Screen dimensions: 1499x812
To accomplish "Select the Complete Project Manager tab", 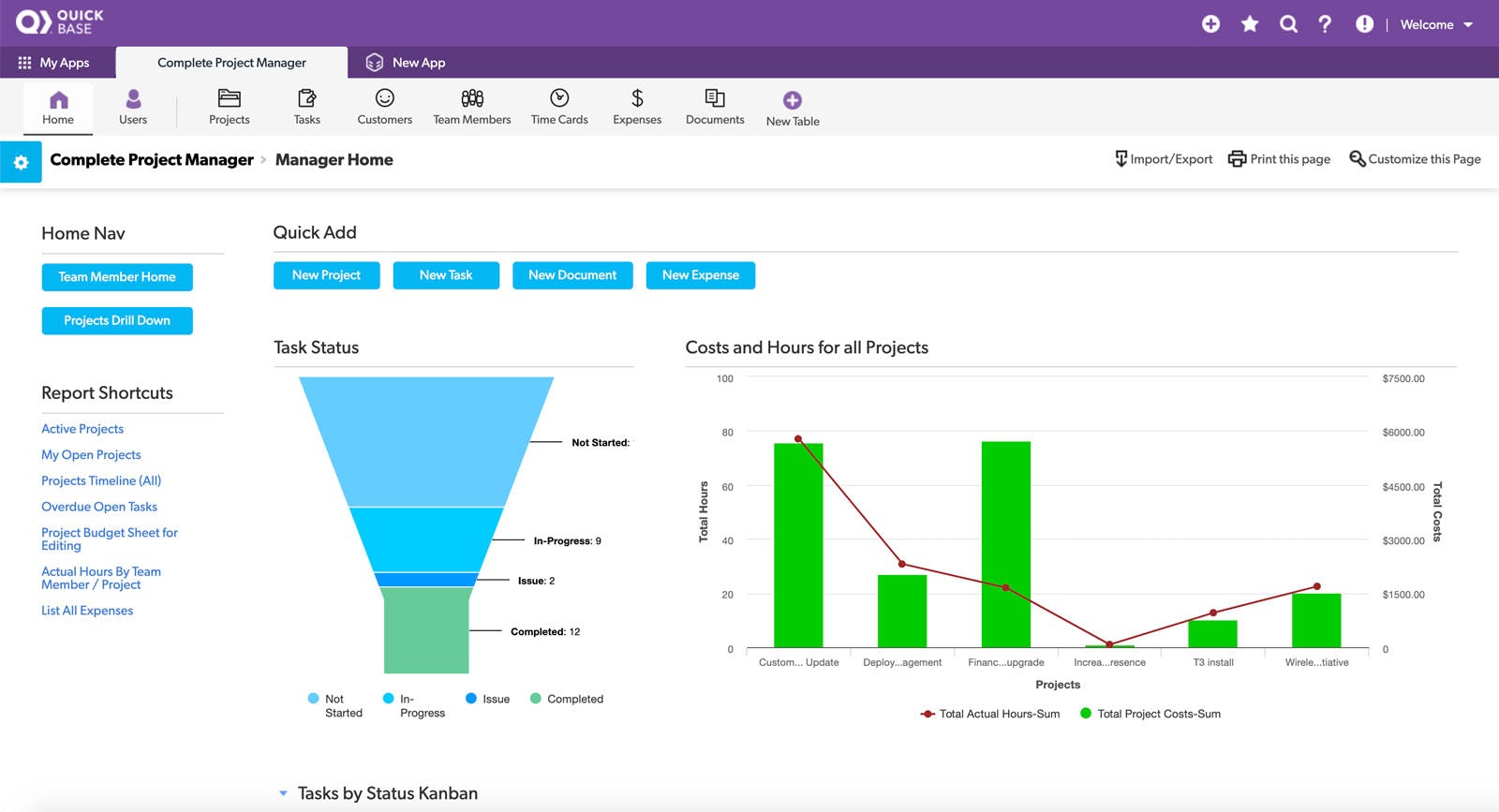I will 231,63.
